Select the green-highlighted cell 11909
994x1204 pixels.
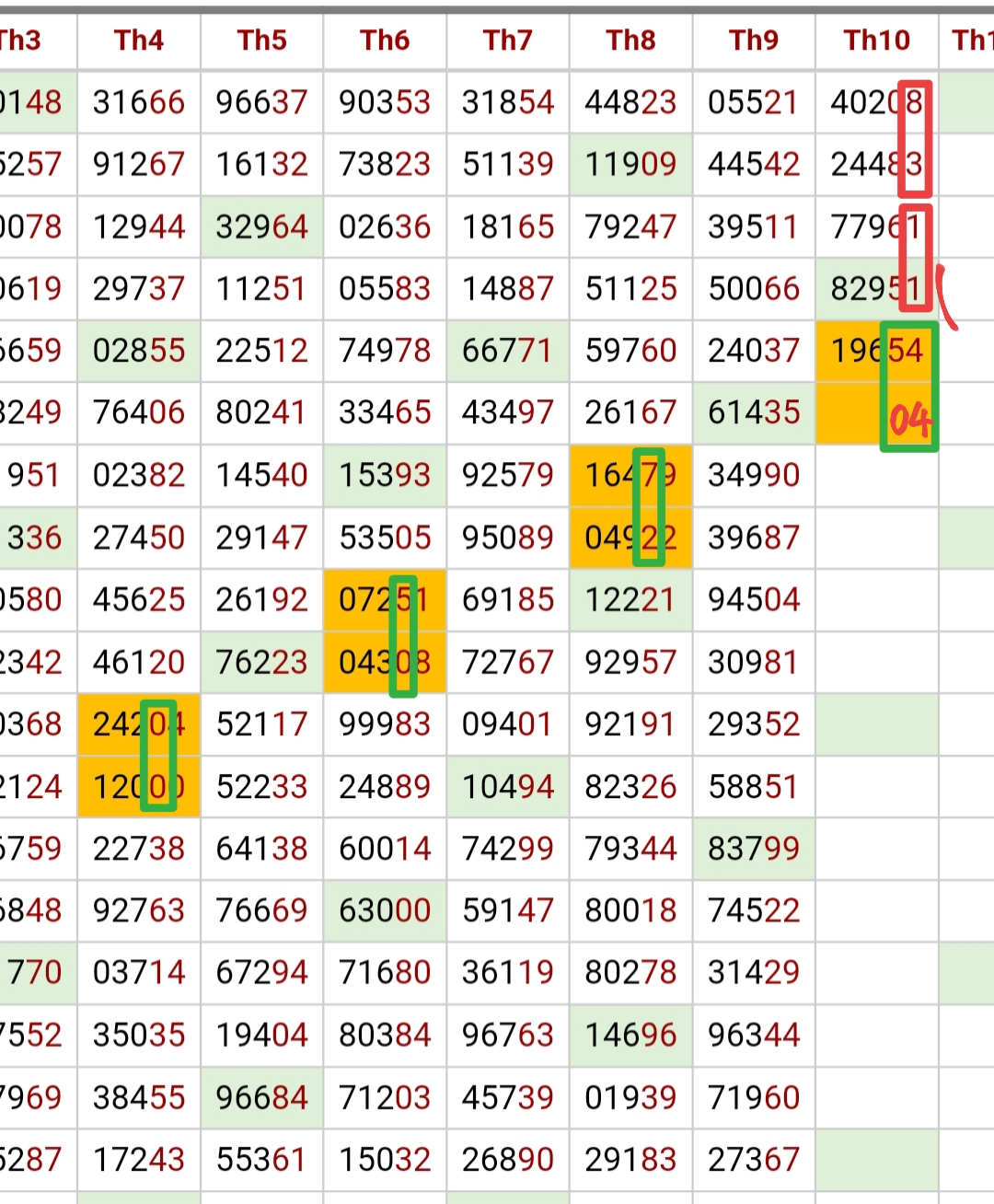631,164
